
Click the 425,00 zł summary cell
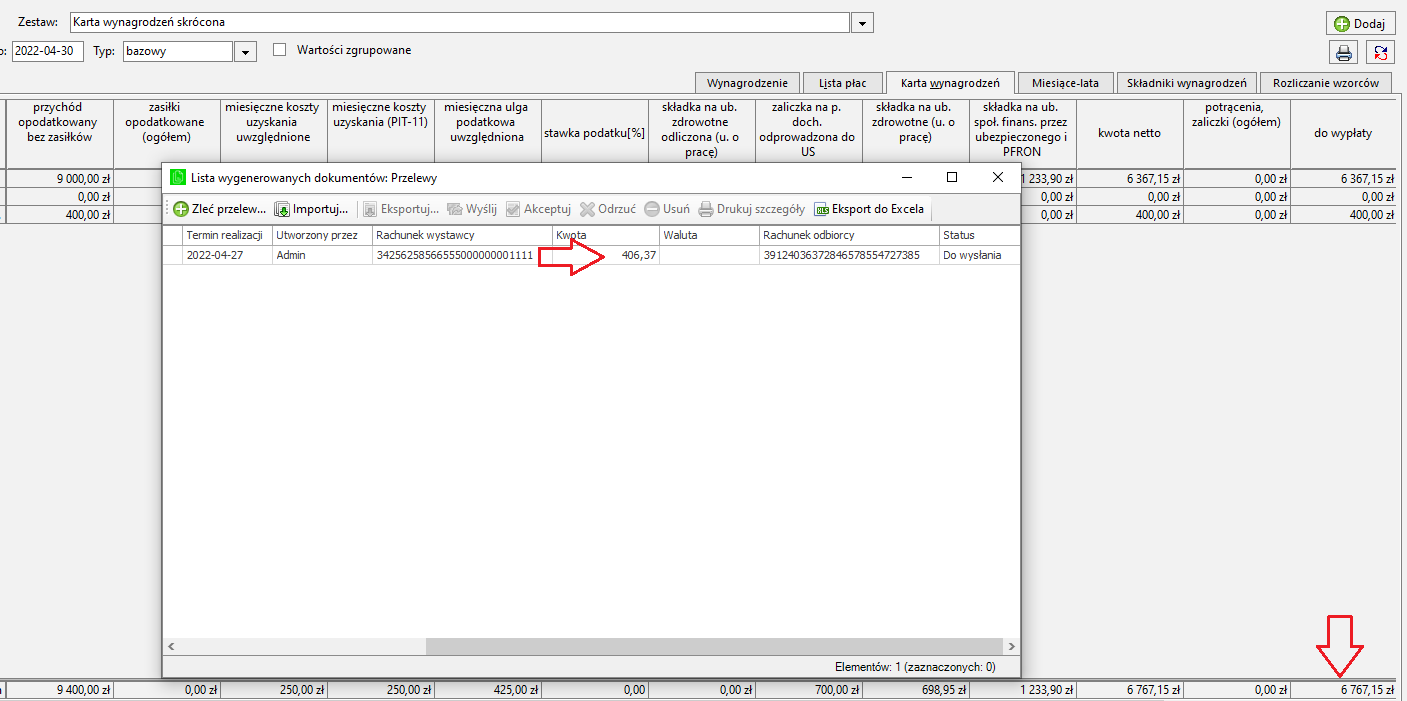(x=488, y=690)
